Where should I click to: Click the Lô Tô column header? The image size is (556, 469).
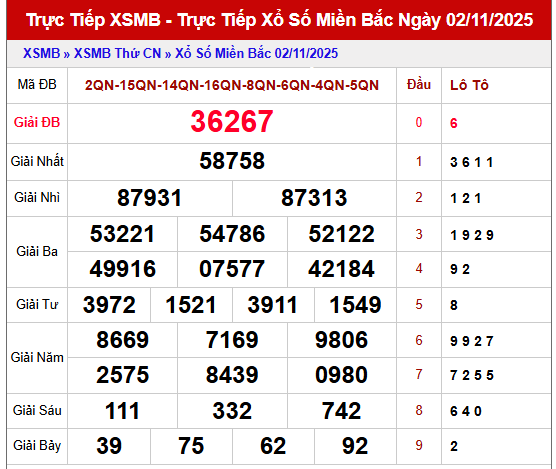pyautogui.click(x=469, y=85)
